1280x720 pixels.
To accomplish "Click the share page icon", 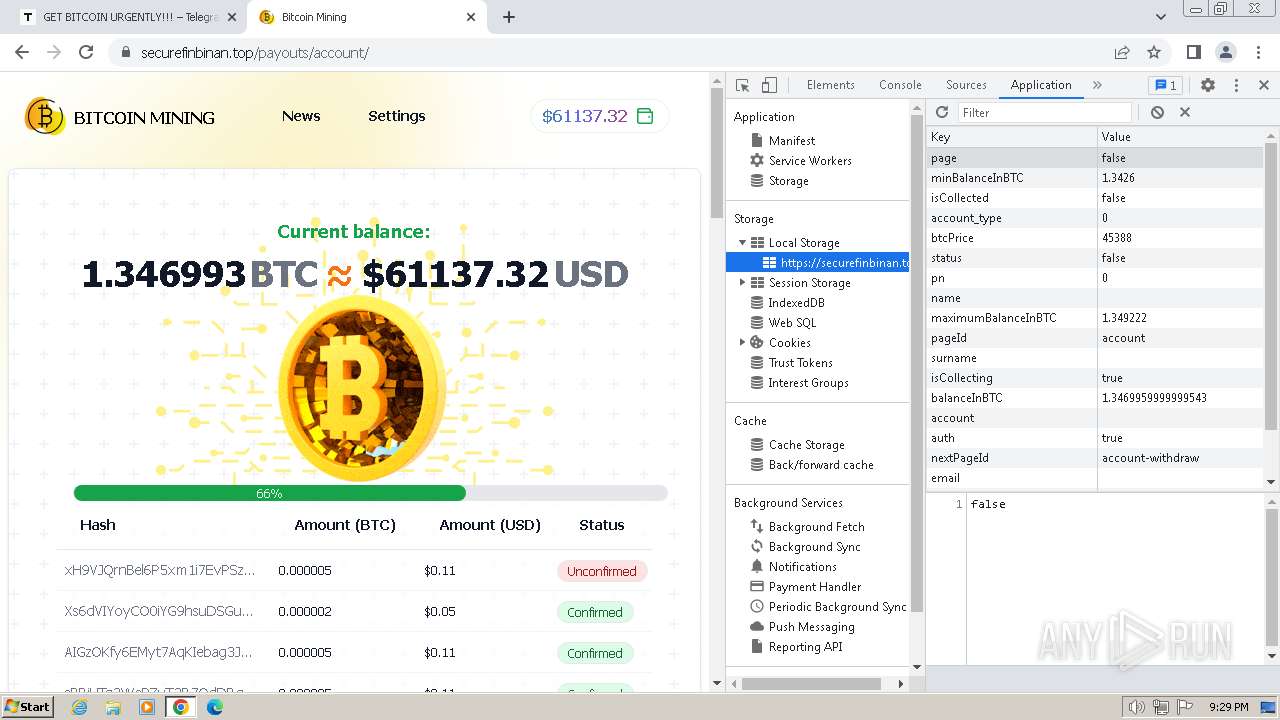I will [1122, 52].
